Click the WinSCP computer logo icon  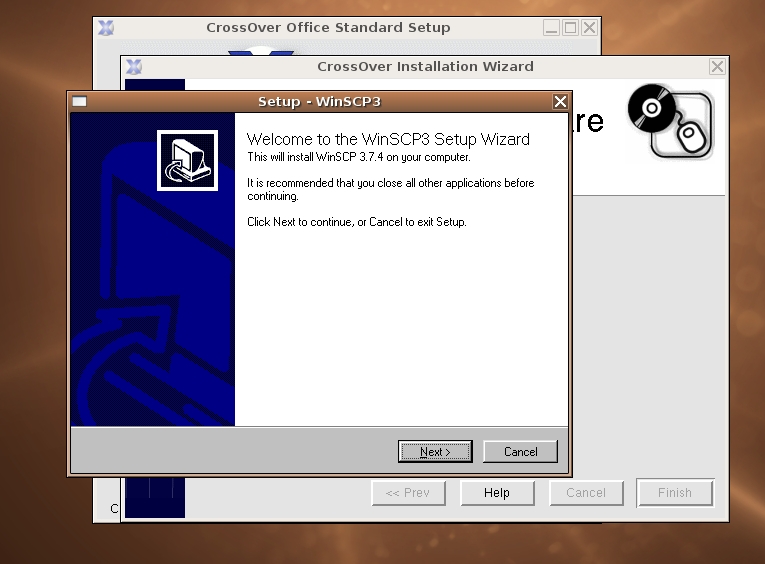point(187,159)
